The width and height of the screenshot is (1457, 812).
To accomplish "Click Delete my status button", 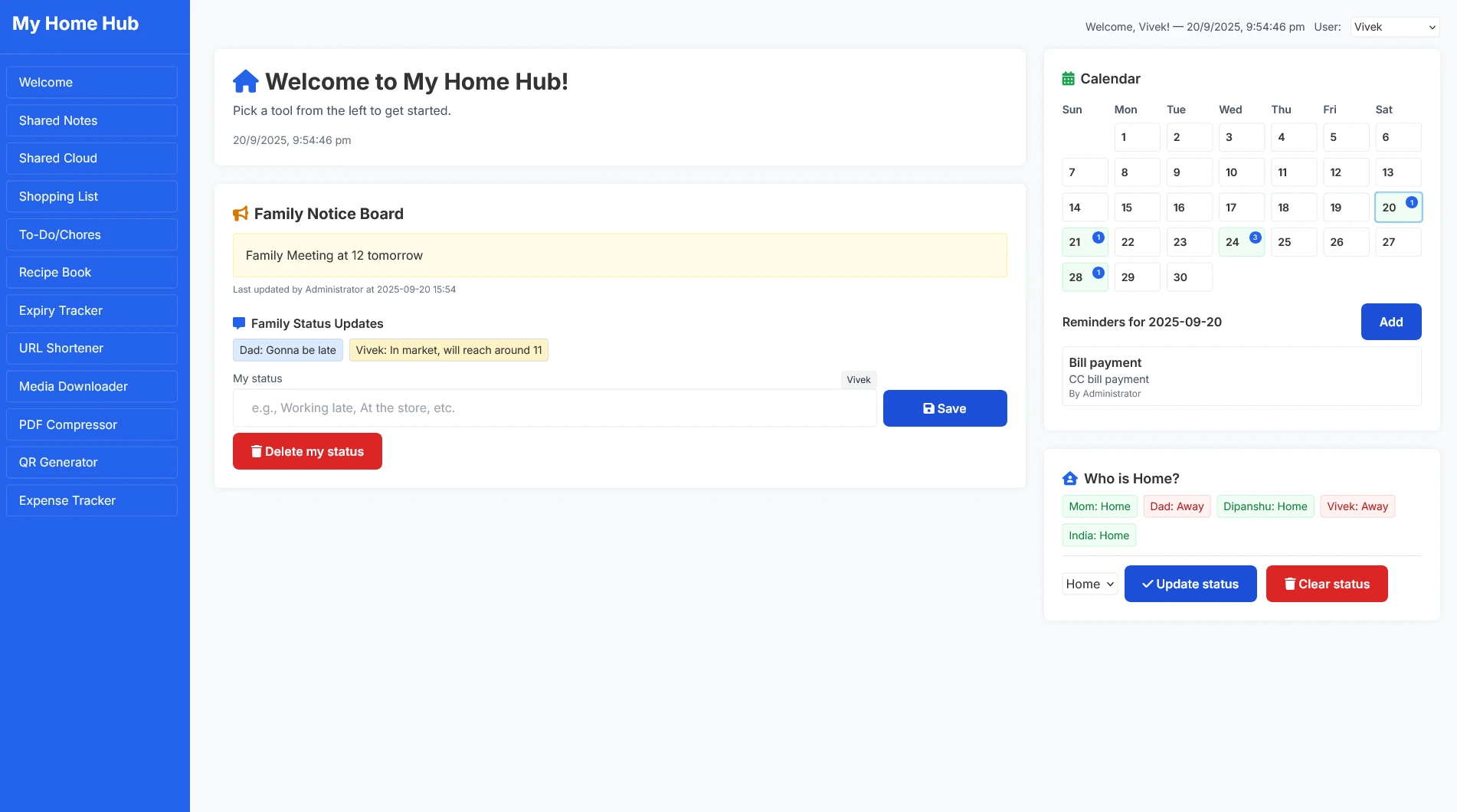I will (x=307, y=451).
